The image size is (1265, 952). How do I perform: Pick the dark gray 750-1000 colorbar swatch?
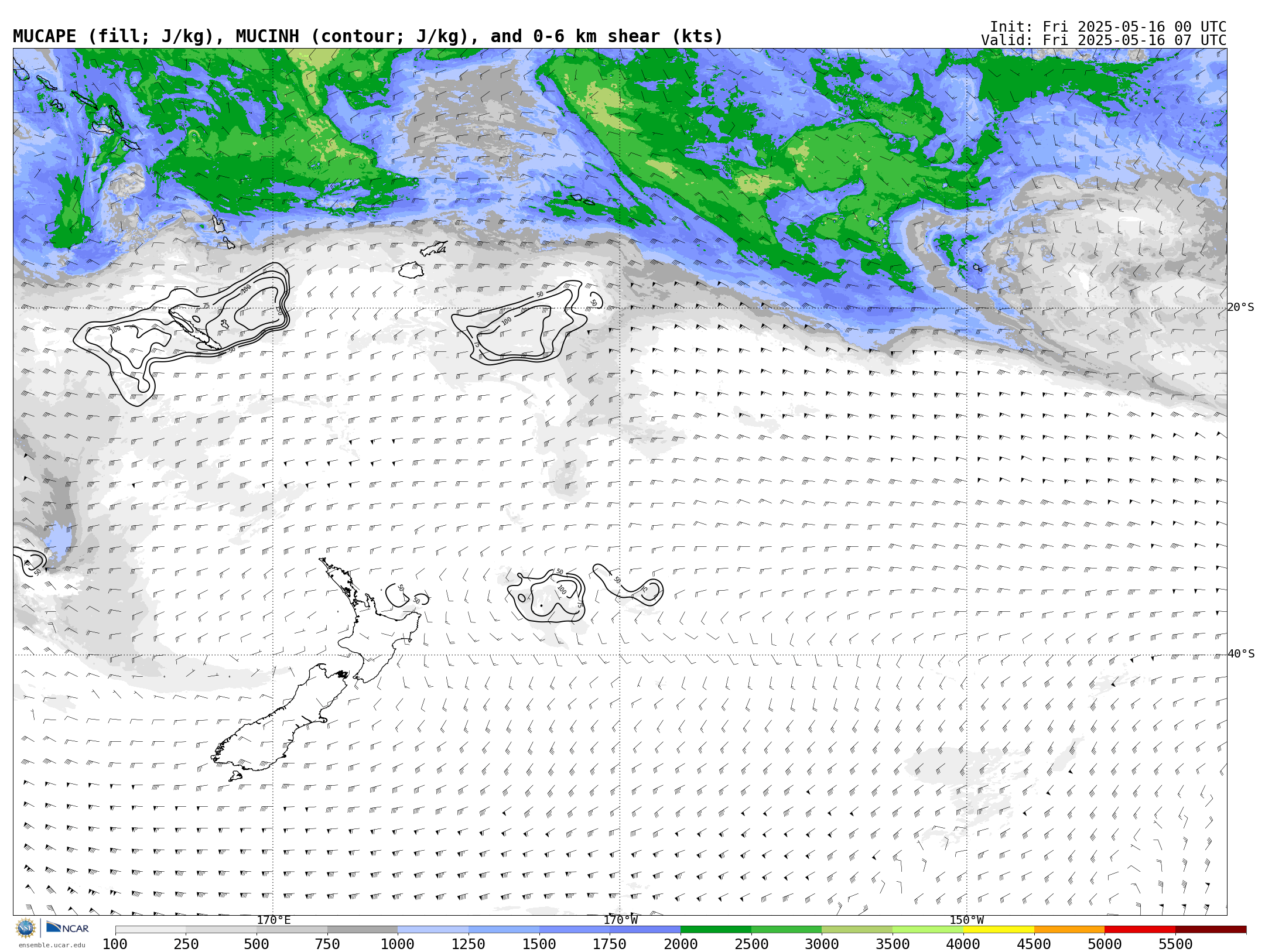coord(363,930)
